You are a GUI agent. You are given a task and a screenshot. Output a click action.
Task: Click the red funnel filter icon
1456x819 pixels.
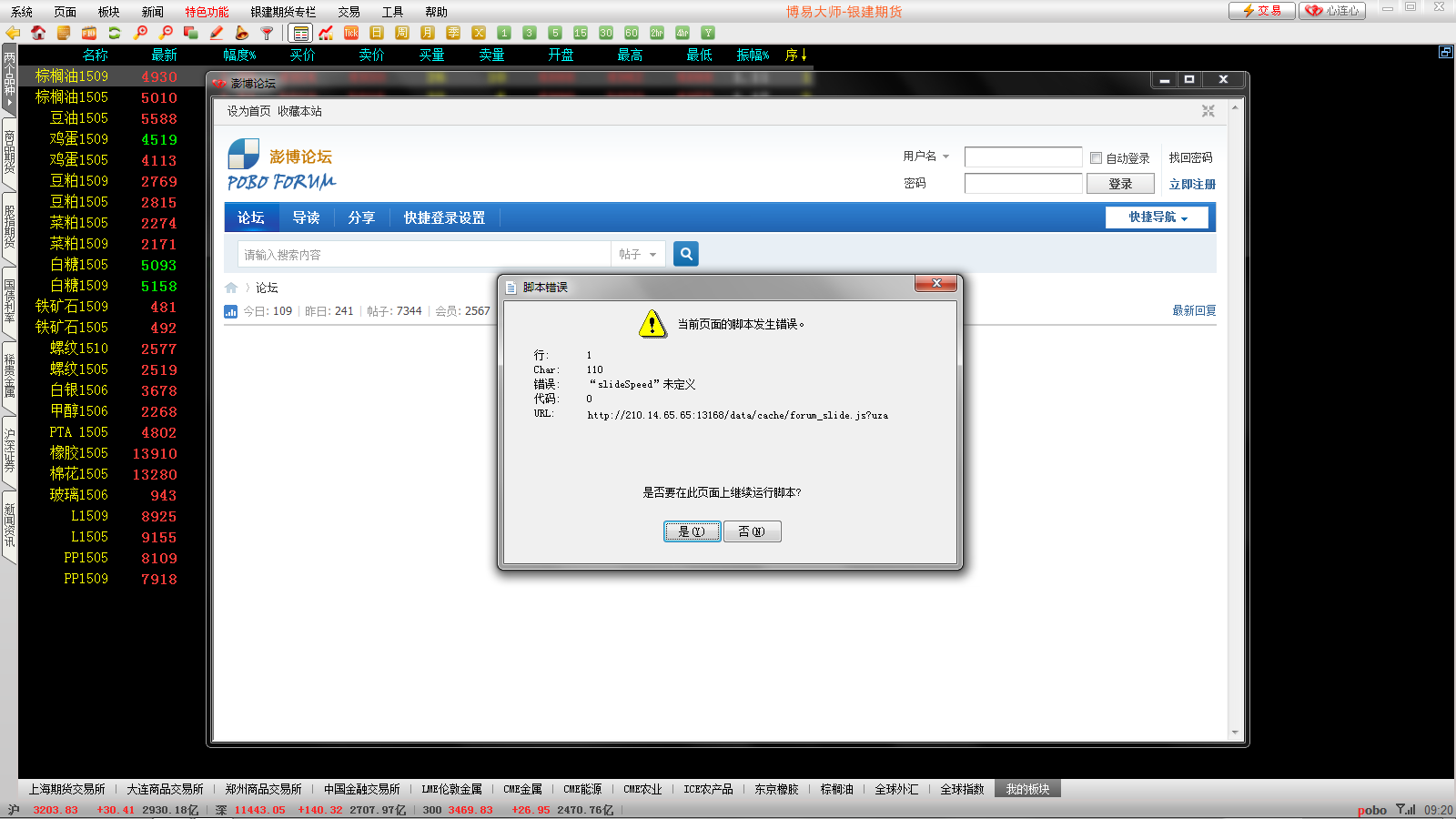coord(267,33)
